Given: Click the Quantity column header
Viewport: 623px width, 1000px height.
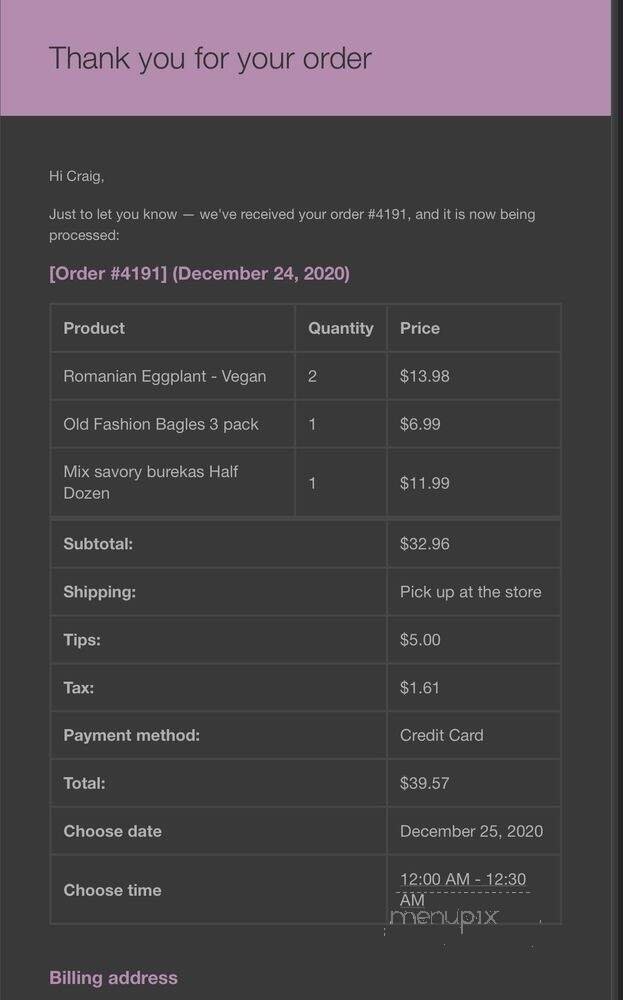Looking at the screenshot, I should click(x=340, y=328).
